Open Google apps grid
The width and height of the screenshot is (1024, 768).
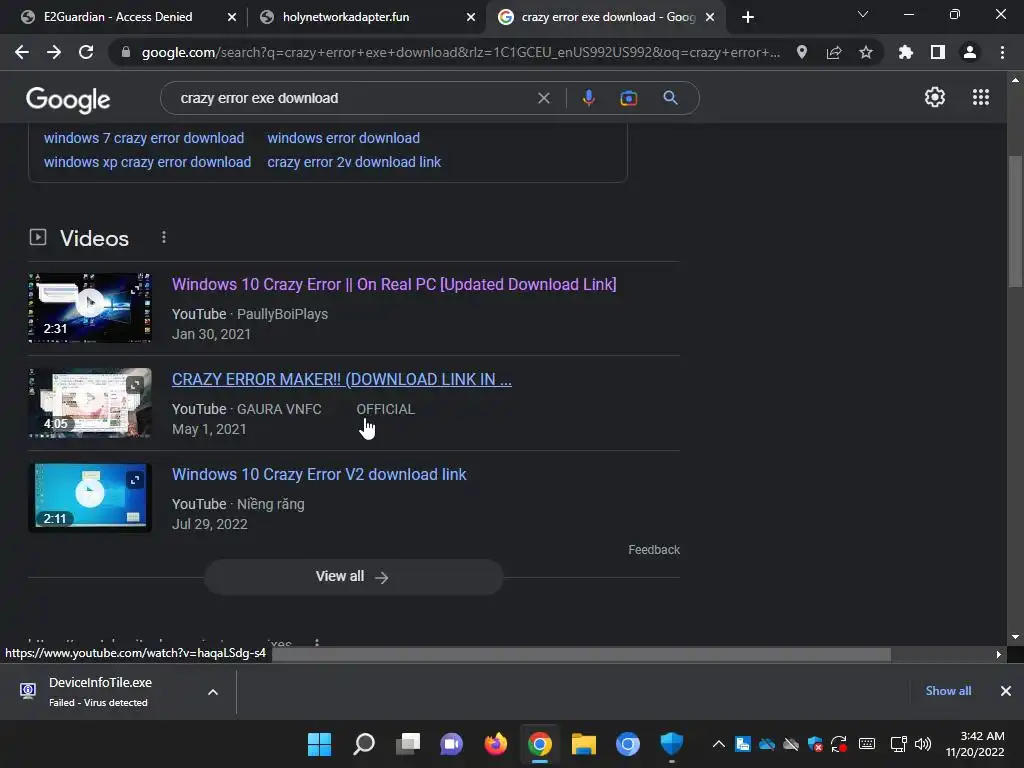tap(981, 97)
